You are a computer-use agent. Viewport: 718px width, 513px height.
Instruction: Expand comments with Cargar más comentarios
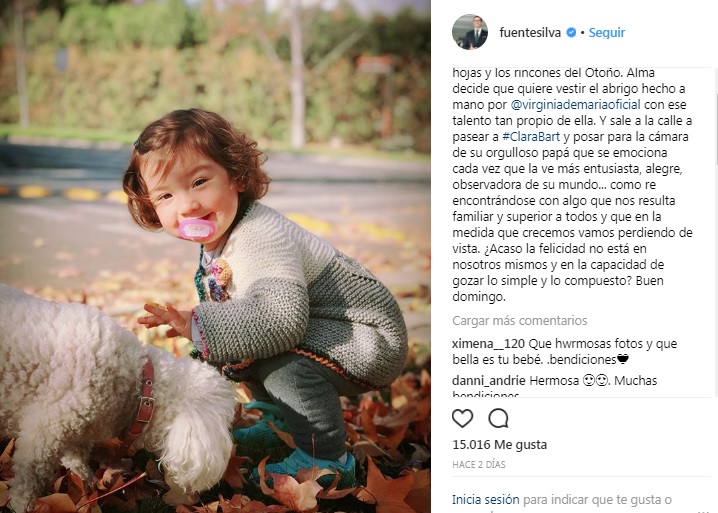click(x=519, y=321)
